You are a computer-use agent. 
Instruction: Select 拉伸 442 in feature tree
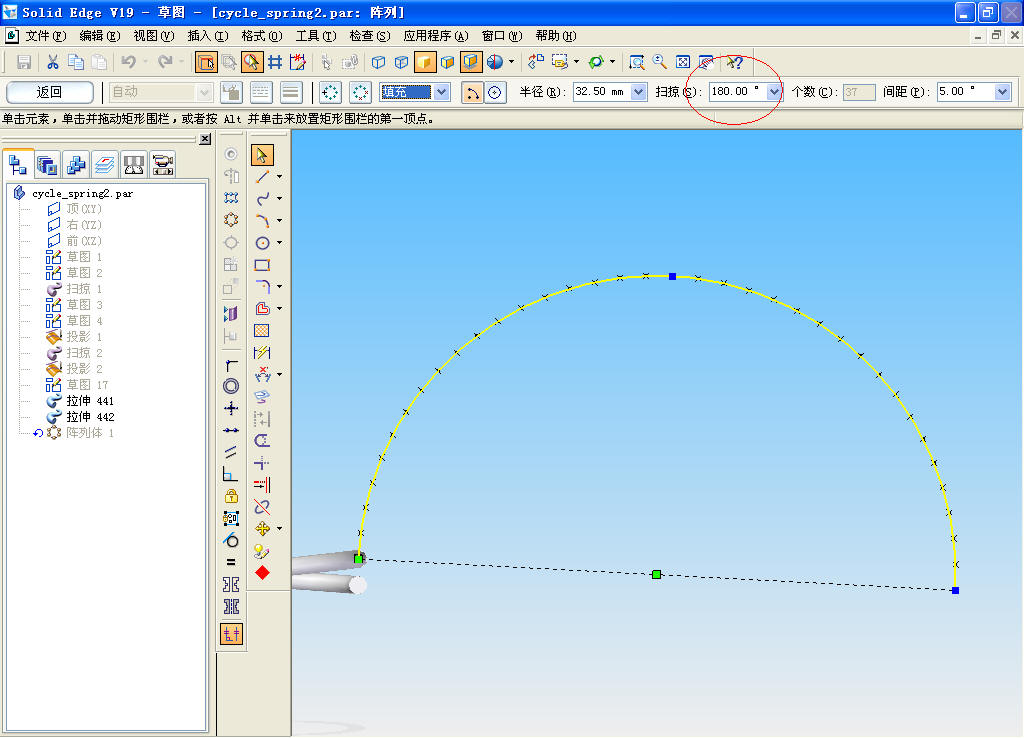[x=89, y=417]
